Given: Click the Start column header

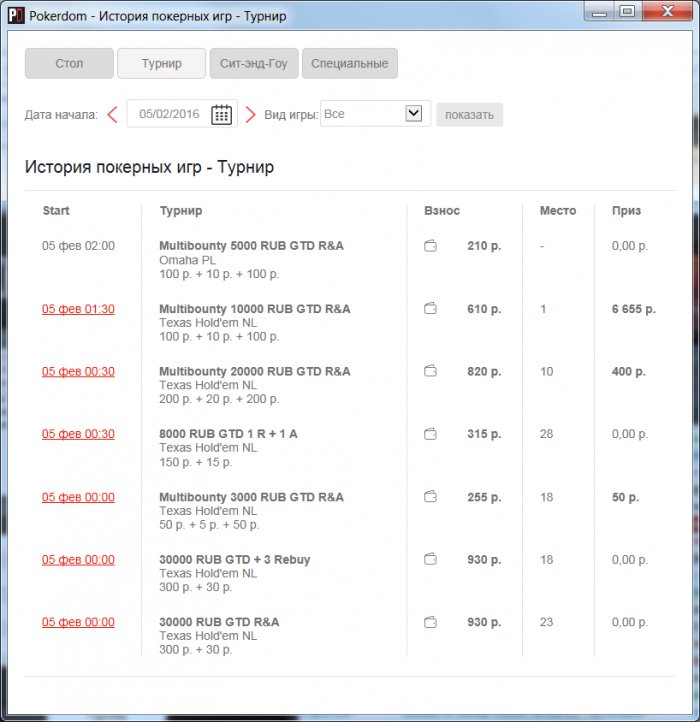Looking at the screenshot, I should (56, 211).
